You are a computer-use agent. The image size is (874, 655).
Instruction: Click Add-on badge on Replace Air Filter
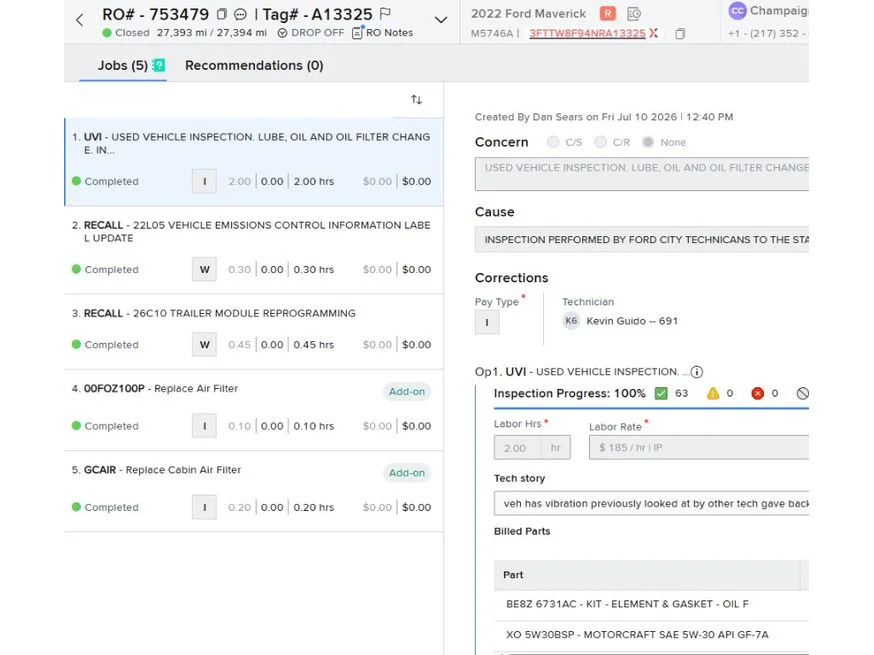click(406, 391)
